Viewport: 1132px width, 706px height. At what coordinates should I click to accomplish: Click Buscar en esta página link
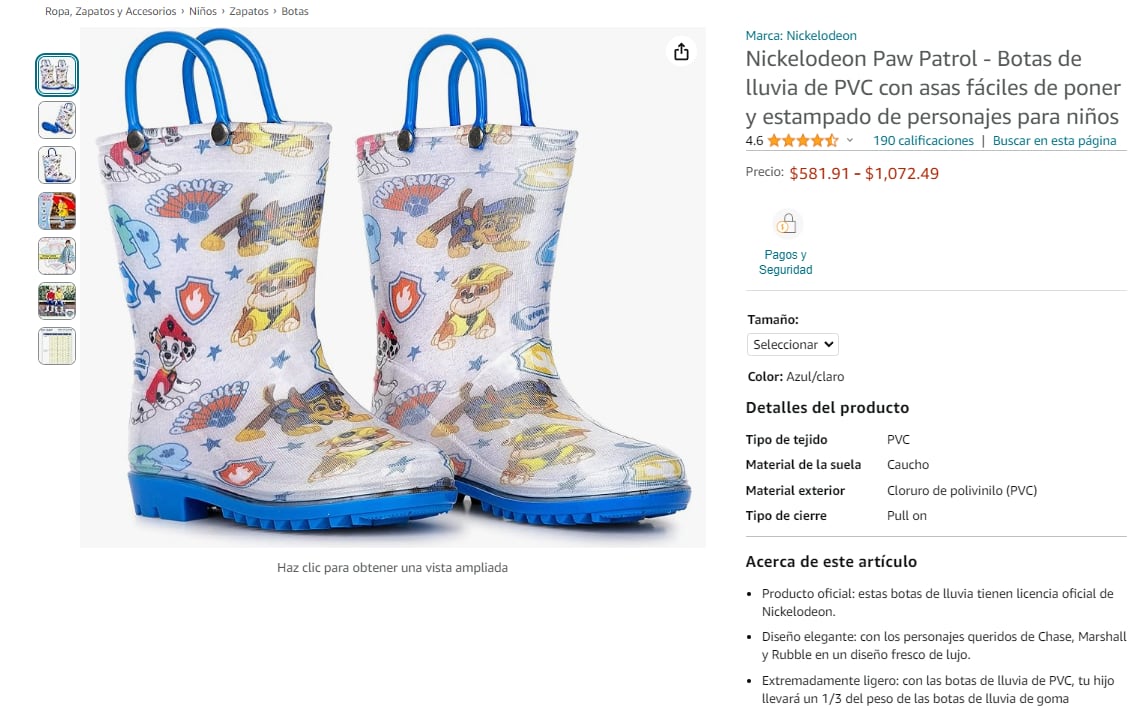pyautogui.click(x=1054, y=141)
